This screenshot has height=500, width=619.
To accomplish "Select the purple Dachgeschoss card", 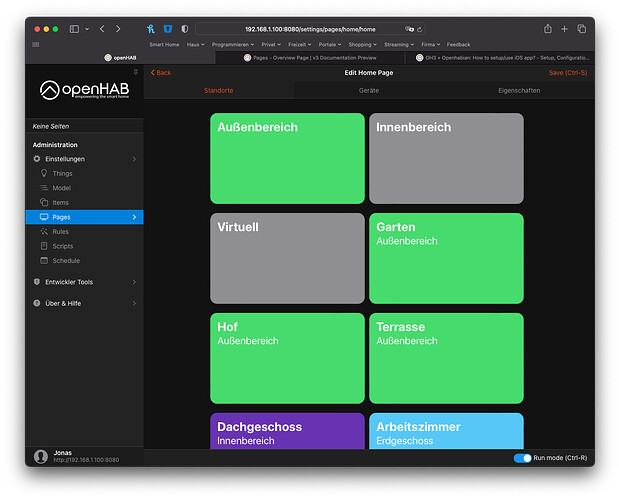I will (x=287, y=431).
